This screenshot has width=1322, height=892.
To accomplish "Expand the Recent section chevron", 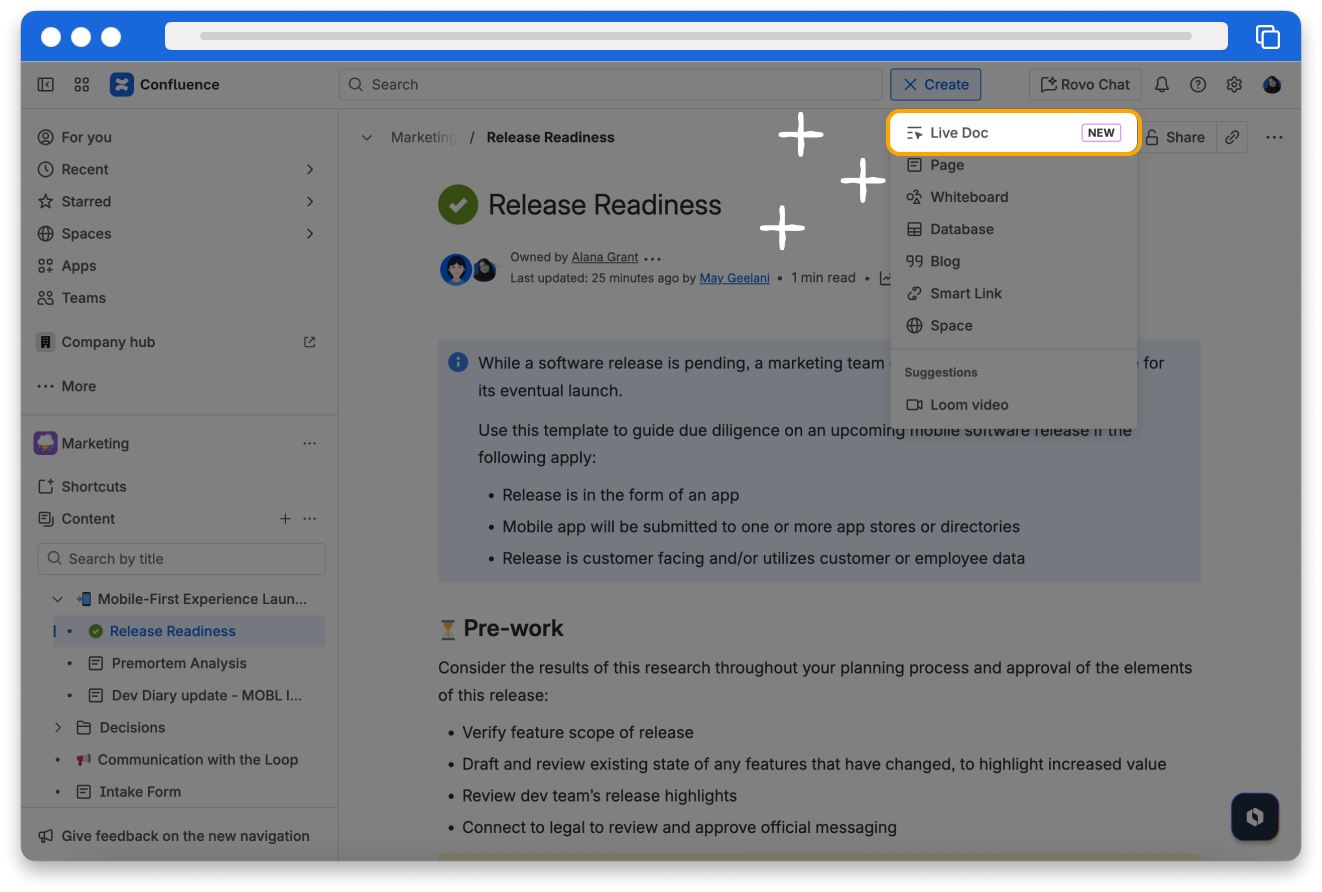I will [310, 170].
